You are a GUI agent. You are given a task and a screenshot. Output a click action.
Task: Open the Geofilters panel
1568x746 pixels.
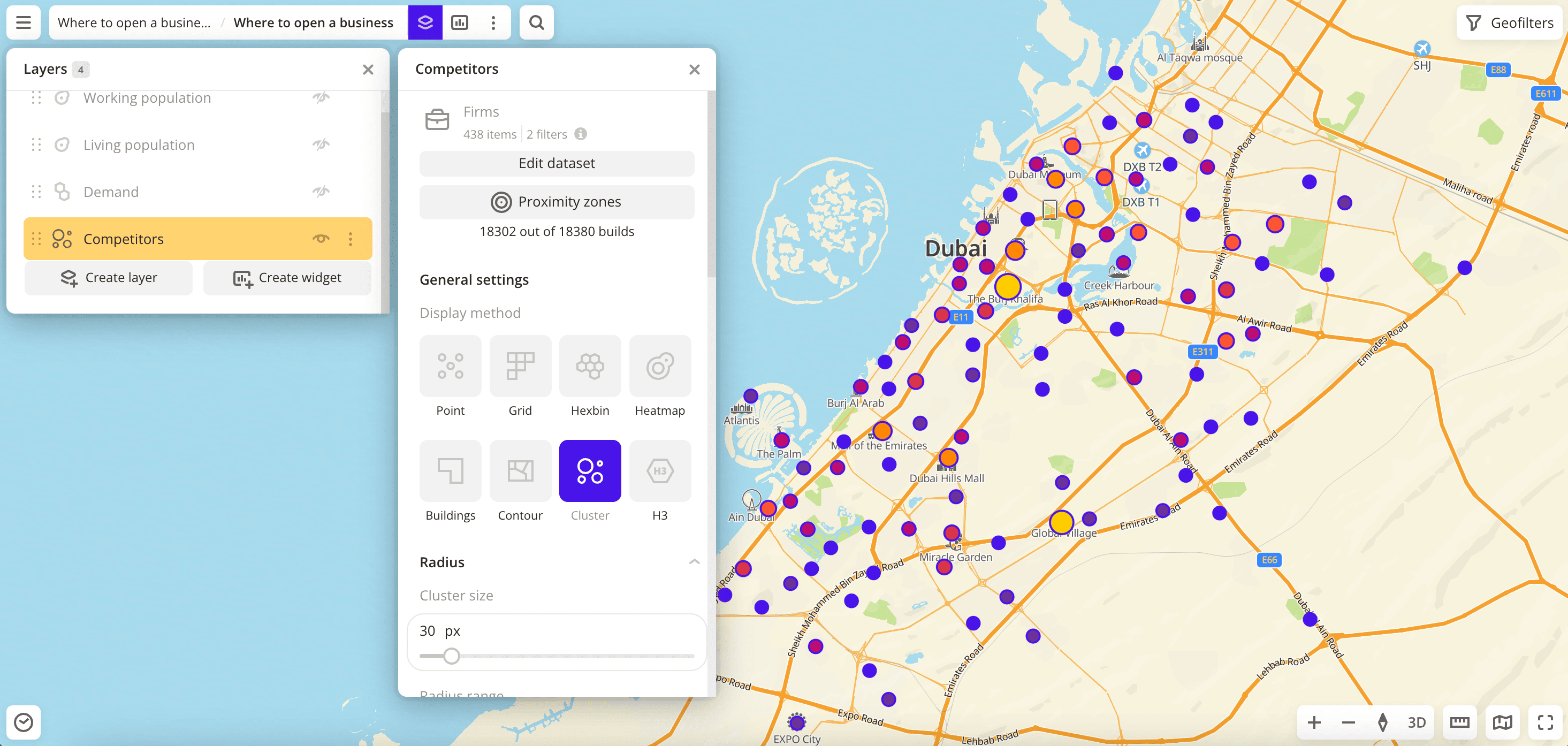click(x=1511, y=22)
